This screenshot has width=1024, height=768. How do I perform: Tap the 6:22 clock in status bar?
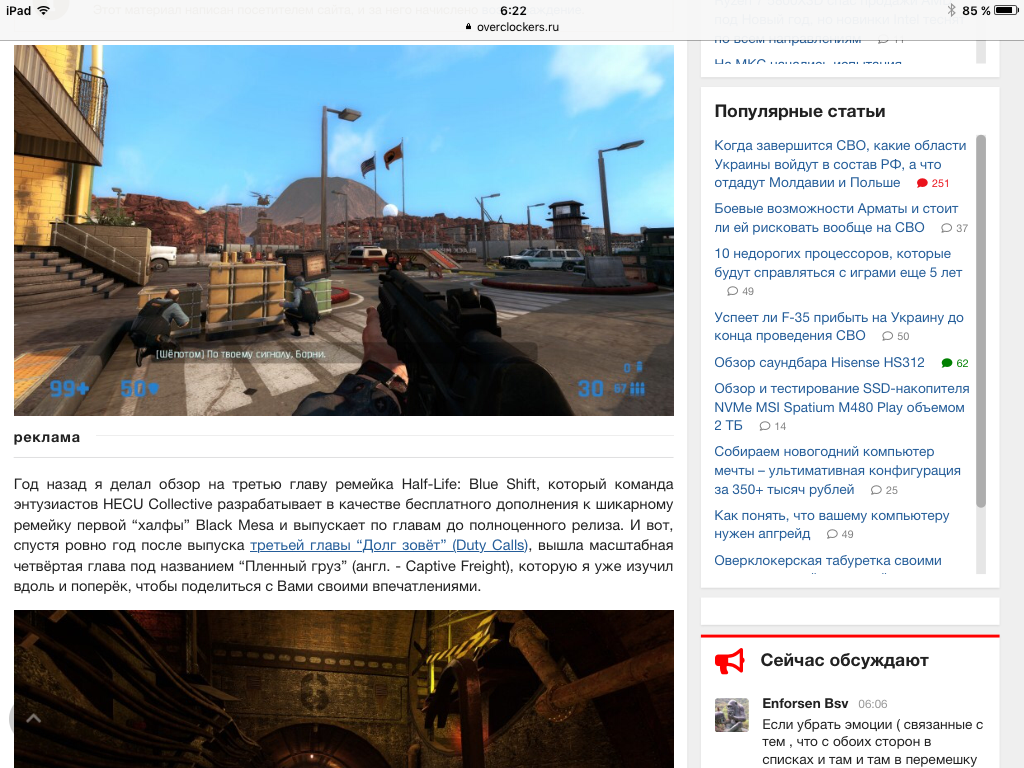tap(513, 10)
